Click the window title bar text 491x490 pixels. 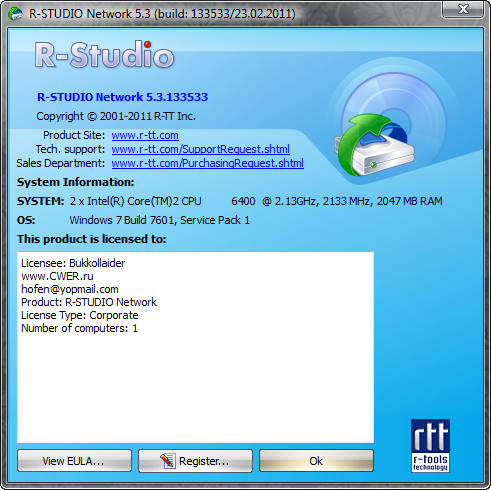(x=162, y=14)
